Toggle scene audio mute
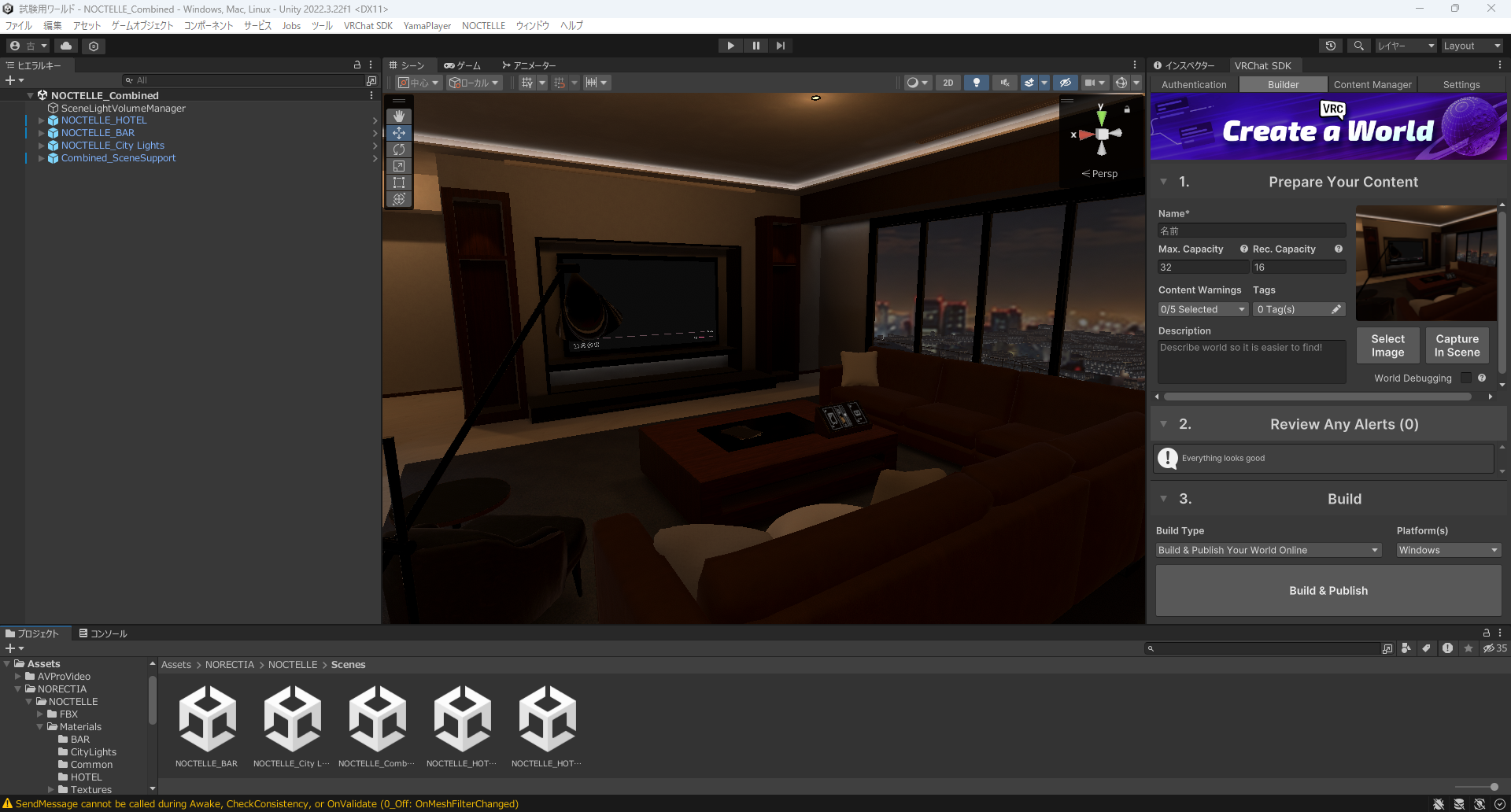This screenshot has width=1511, height=812. (1005, 83)
